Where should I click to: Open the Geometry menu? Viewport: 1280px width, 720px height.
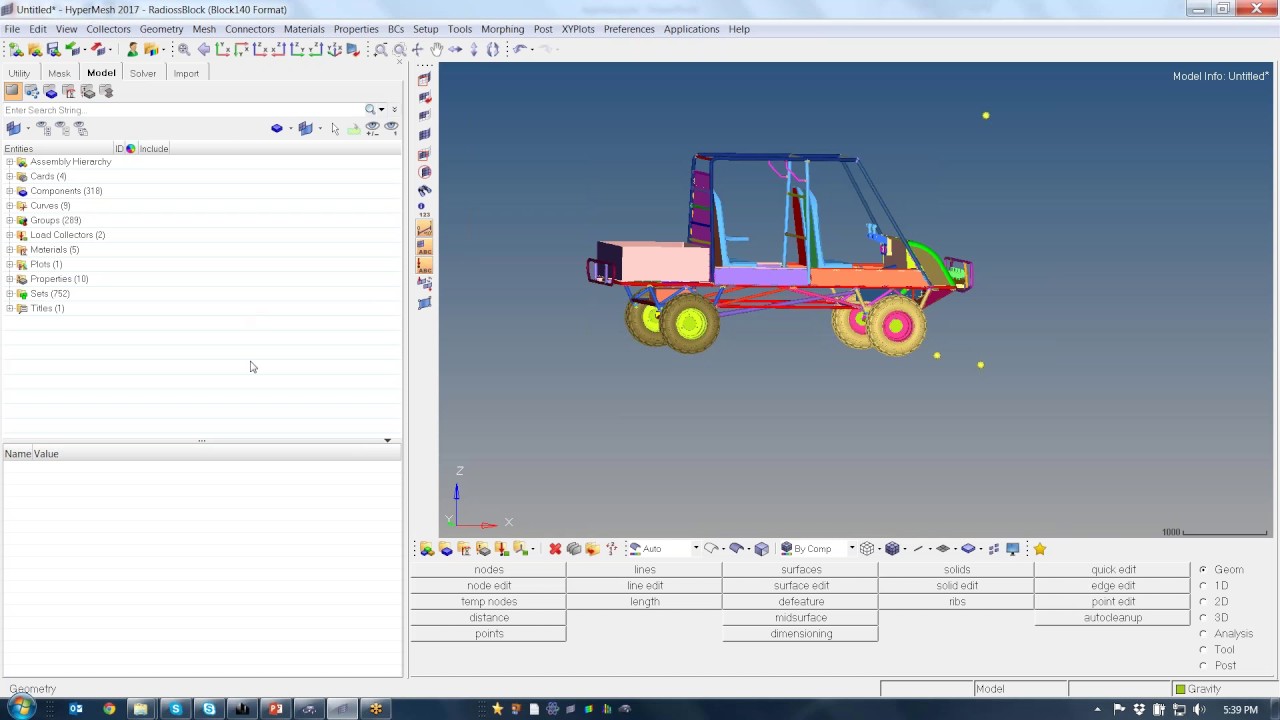161,29
